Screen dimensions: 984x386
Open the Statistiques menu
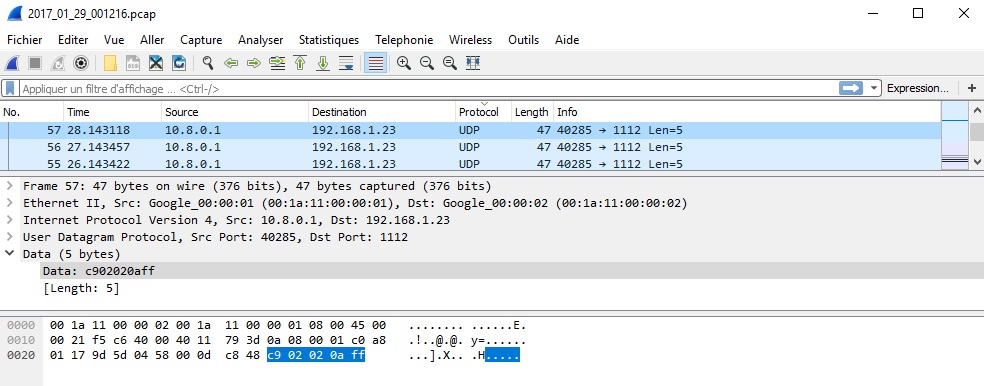[329, 40]
